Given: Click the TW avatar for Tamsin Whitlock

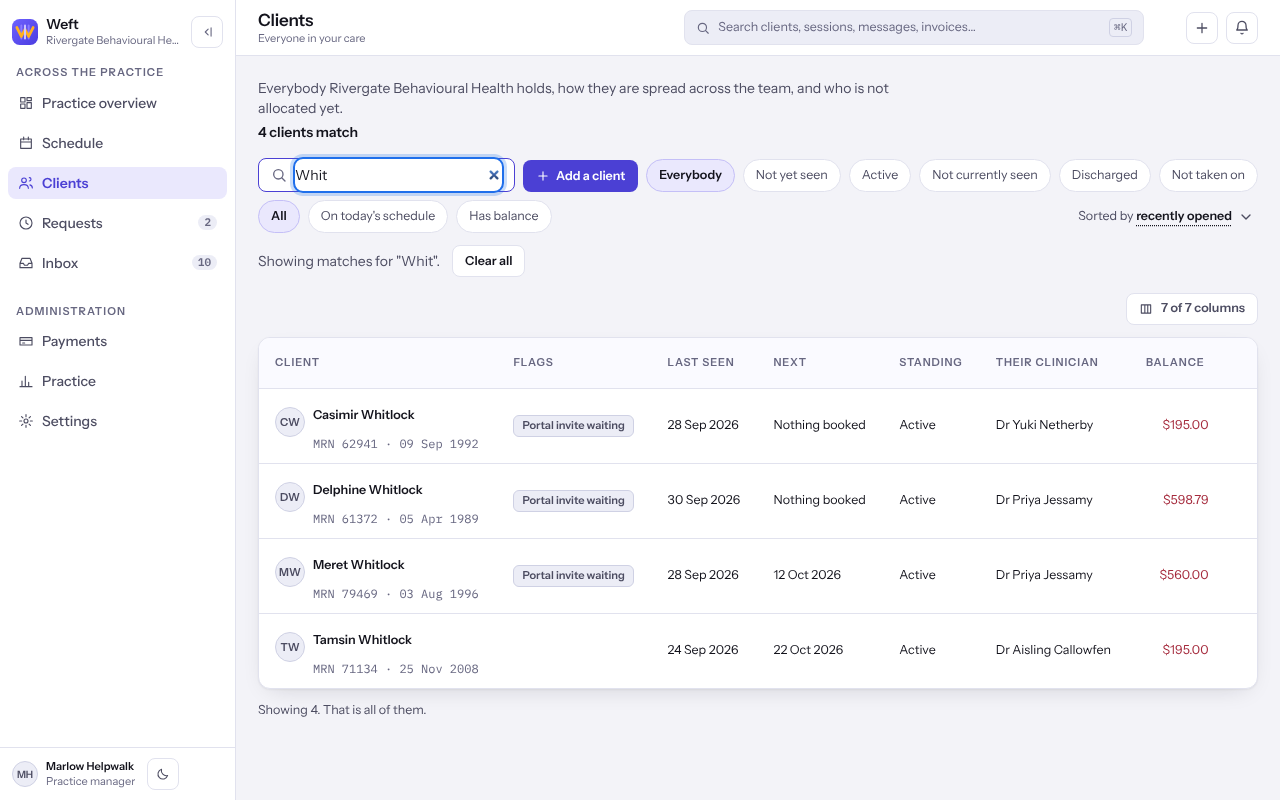Looking at the screenshot, I should (290, 647).
